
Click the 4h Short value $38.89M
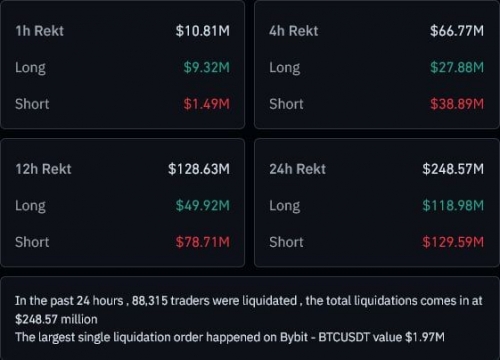click(457, 104)
